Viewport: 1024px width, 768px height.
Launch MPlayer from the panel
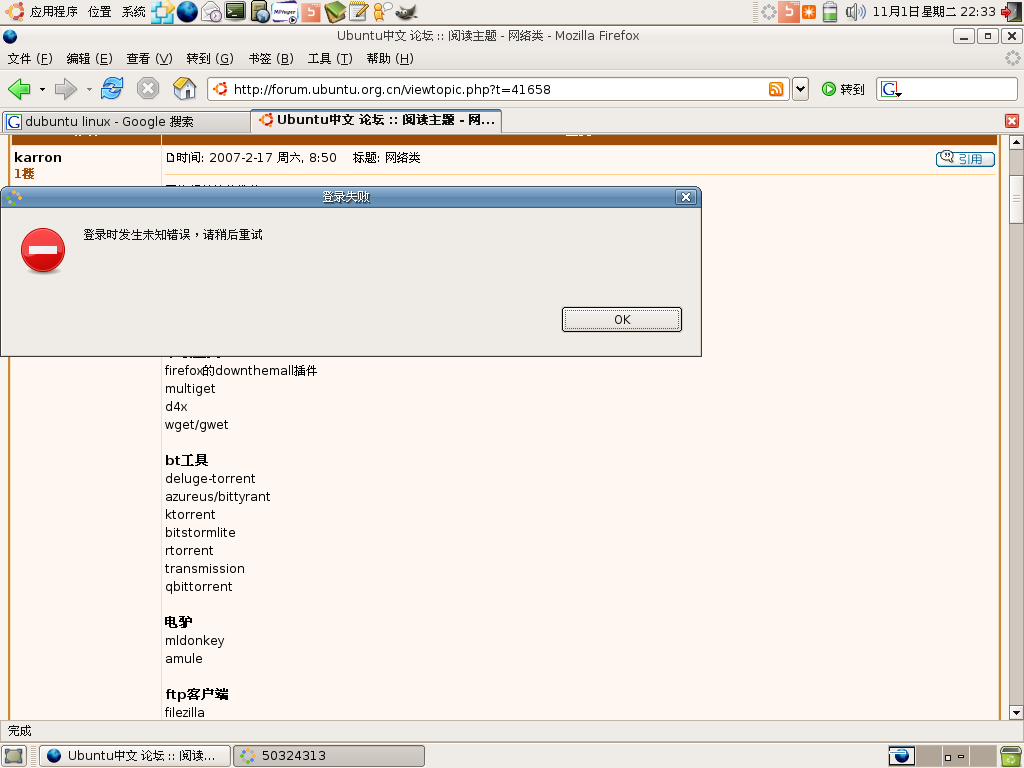285,12
